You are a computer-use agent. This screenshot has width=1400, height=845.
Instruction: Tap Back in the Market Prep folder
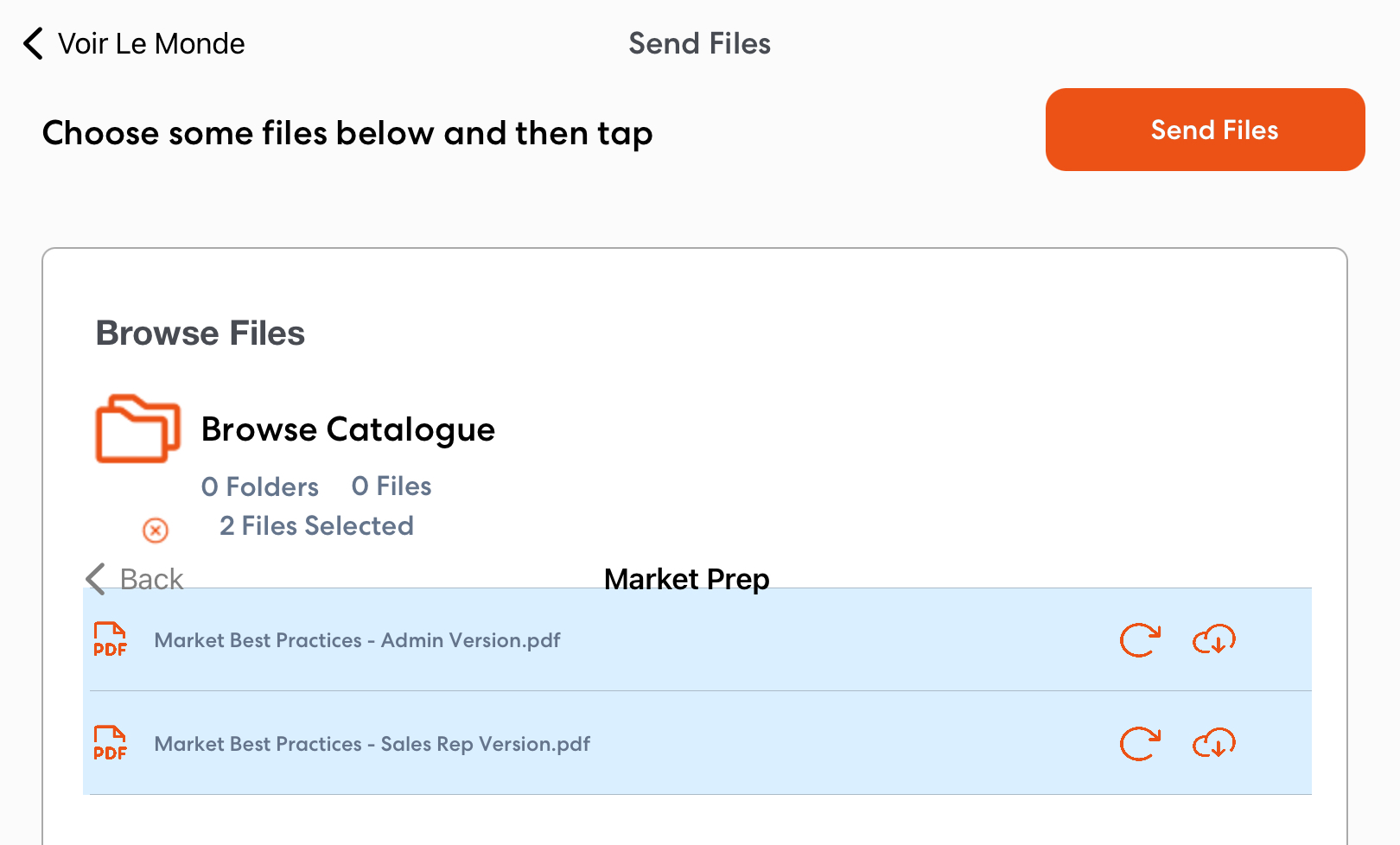135,579
